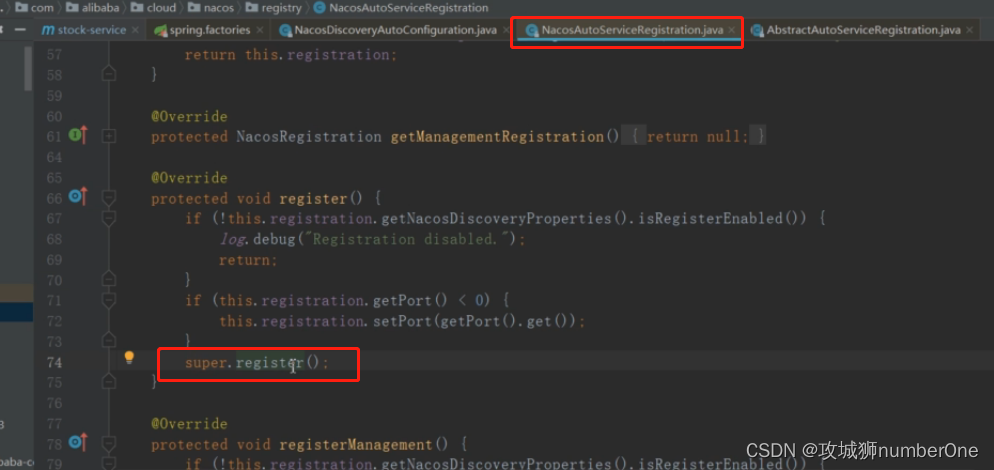994x470 pixels.
Task: Click 'super.register()' call on line 74
Action: click(257, 363)
